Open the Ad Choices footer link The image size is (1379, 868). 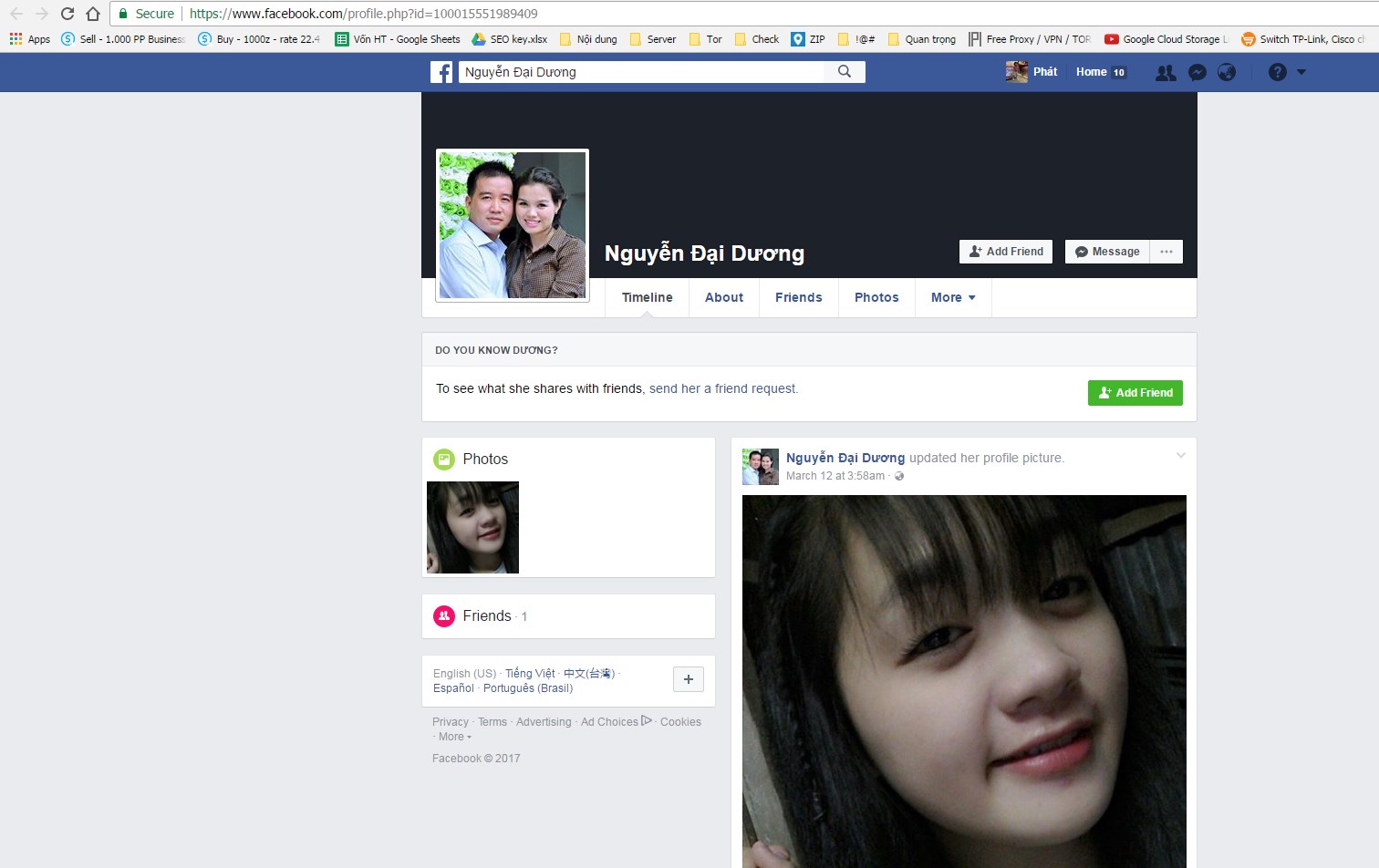pyautogui.click(x=617, y=722)
